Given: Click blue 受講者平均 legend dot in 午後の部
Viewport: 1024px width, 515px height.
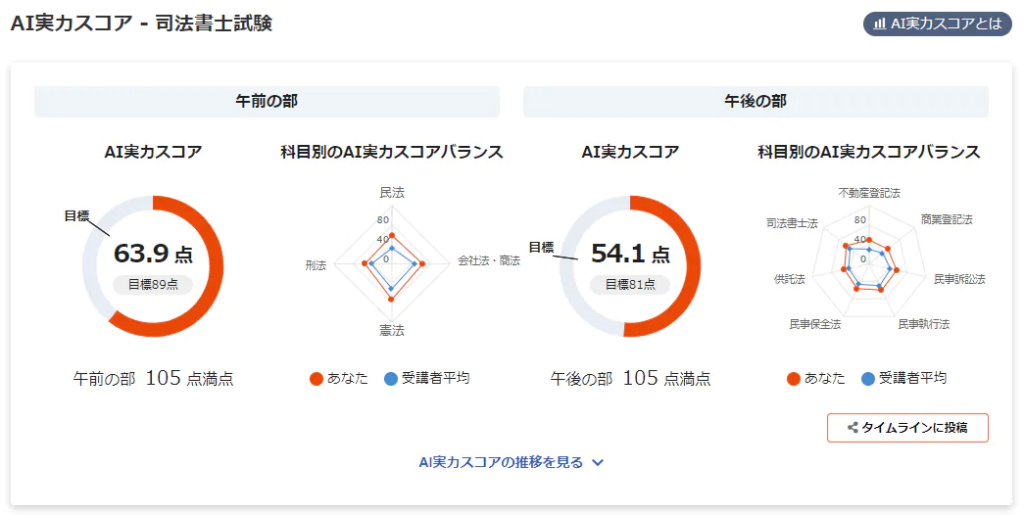Looking at the screenshot, I should point(868,379).
